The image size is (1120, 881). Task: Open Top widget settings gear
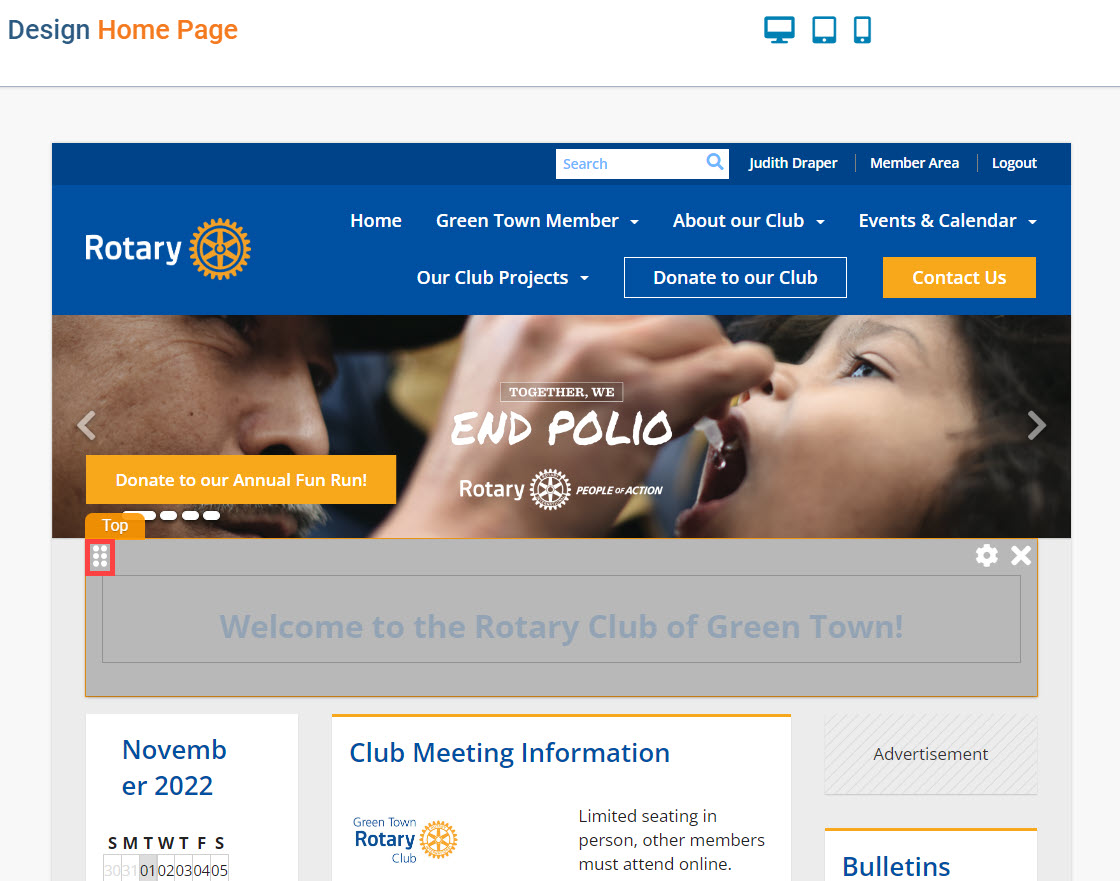click(986, 555)
